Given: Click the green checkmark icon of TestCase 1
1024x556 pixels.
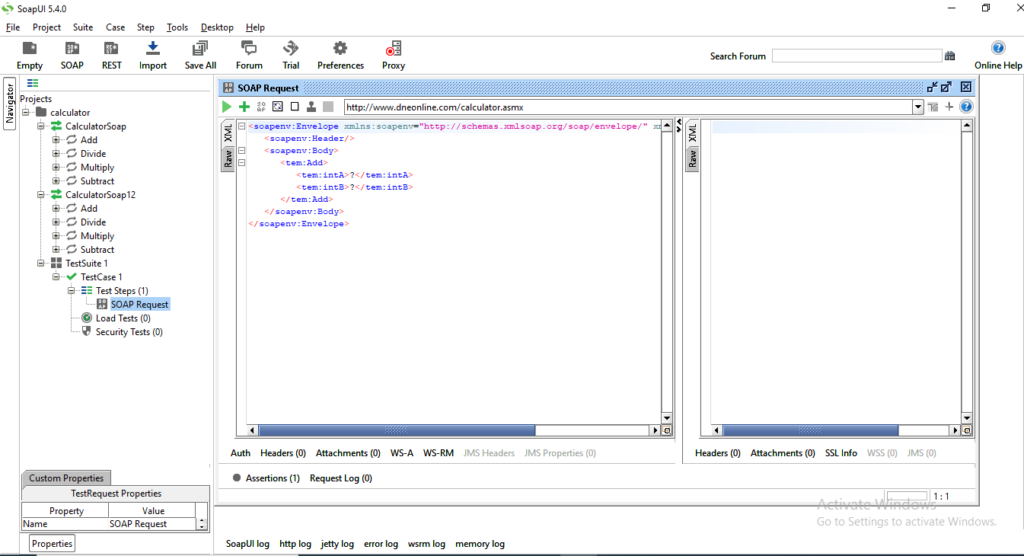Looking at the screenshot, I should pyautogui.click(x=71, y=276).
